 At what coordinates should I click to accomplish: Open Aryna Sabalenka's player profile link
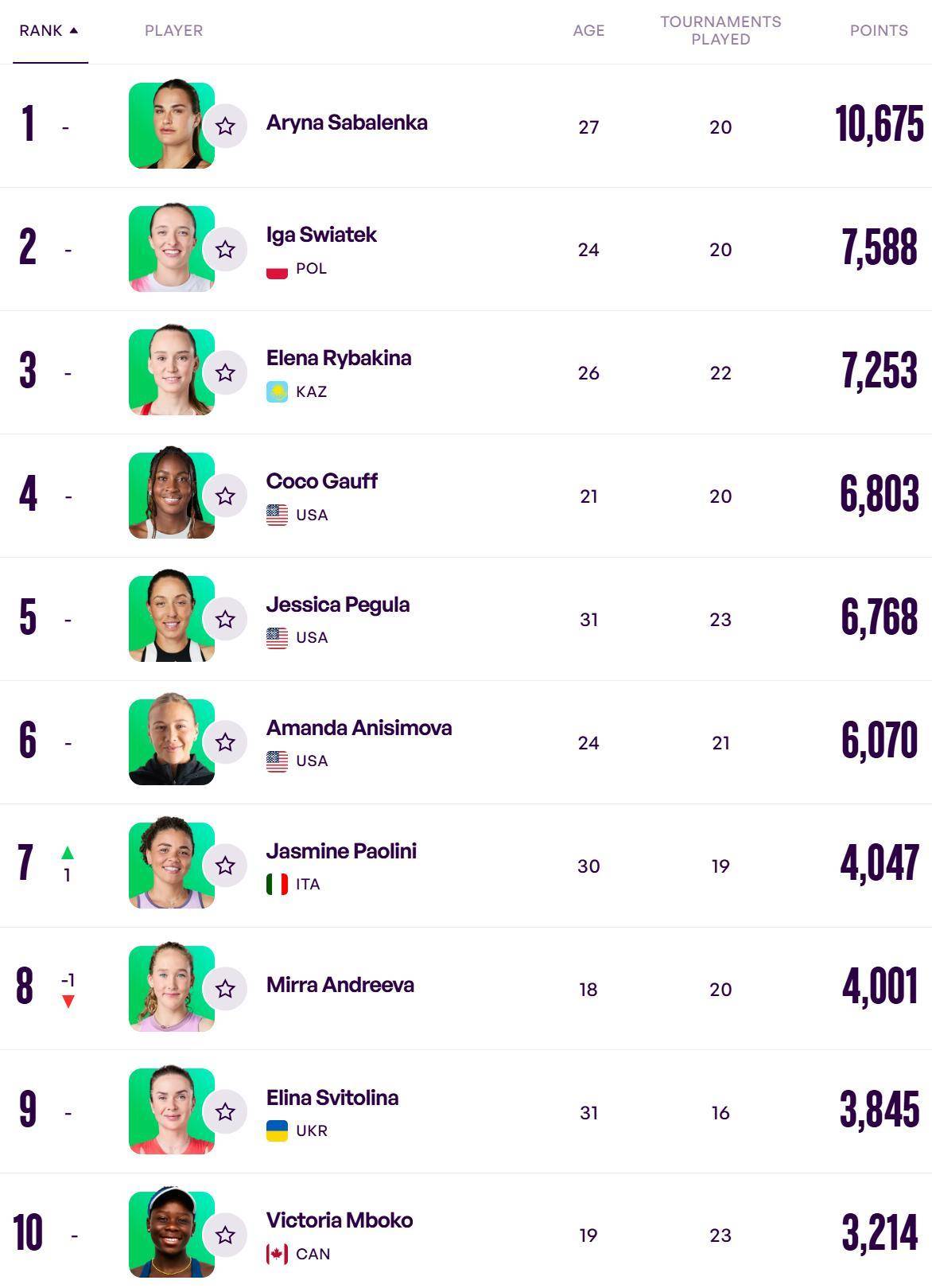coord(347,123)
